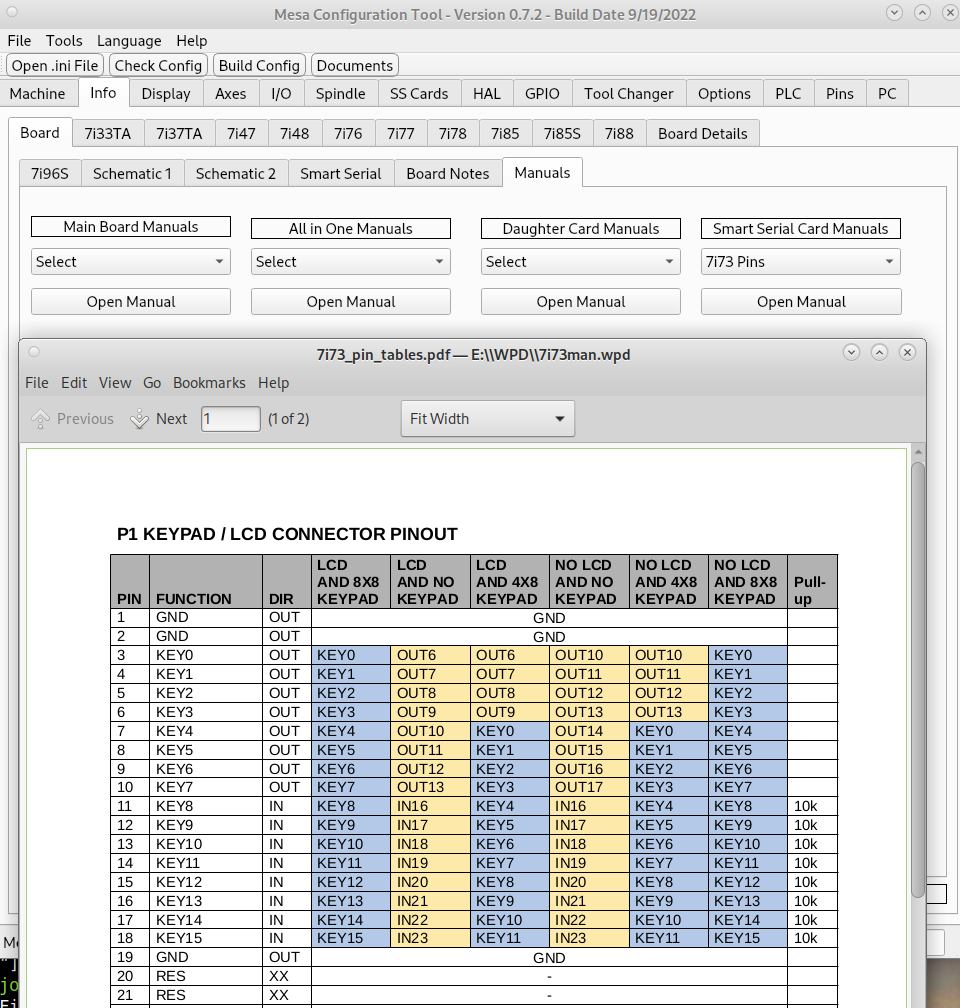Click the PDF viewer vertical scrollbar

click(918, 680)
